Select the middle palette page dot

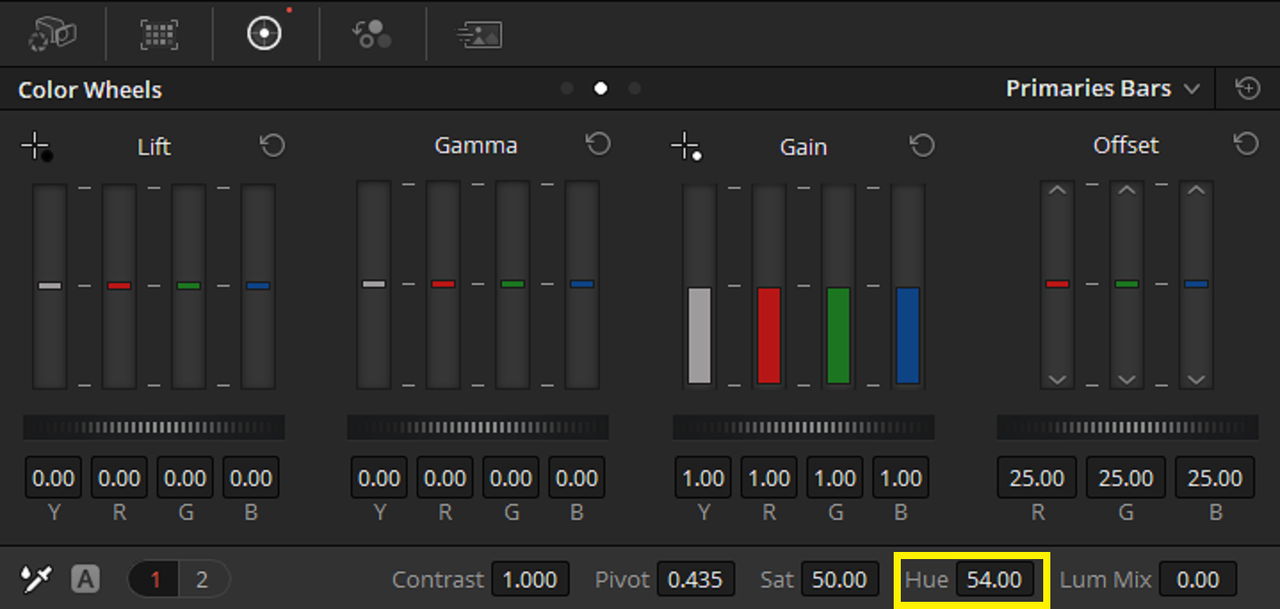click(x=600, y=88)
